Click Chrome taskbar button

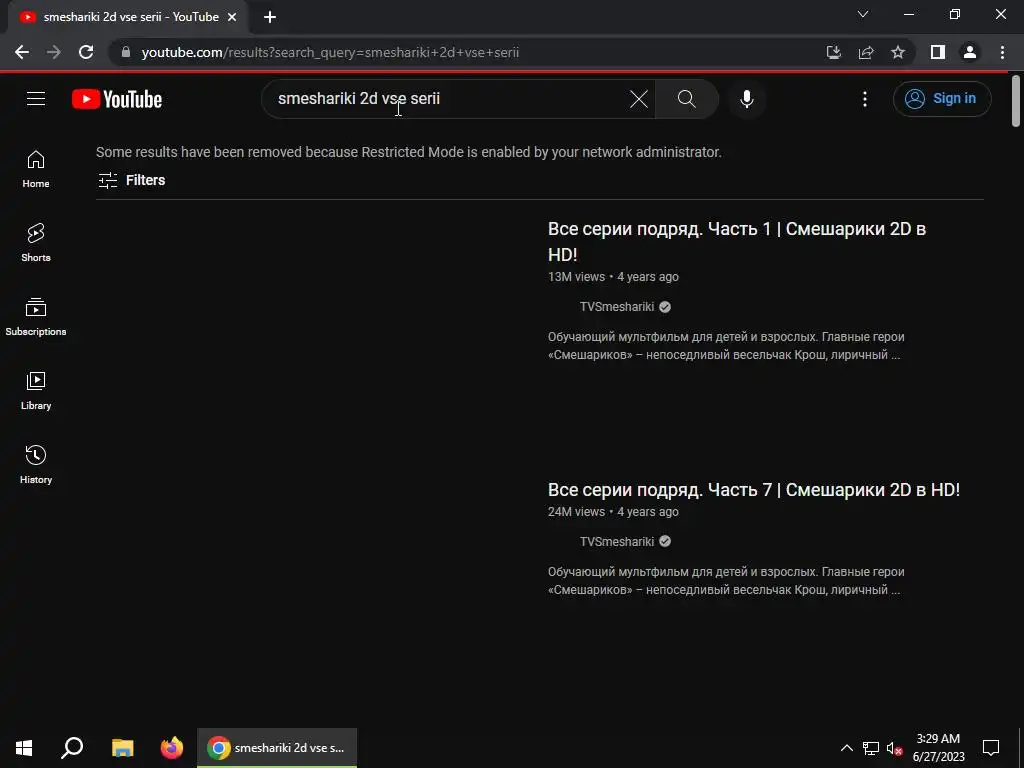(277, 748)
